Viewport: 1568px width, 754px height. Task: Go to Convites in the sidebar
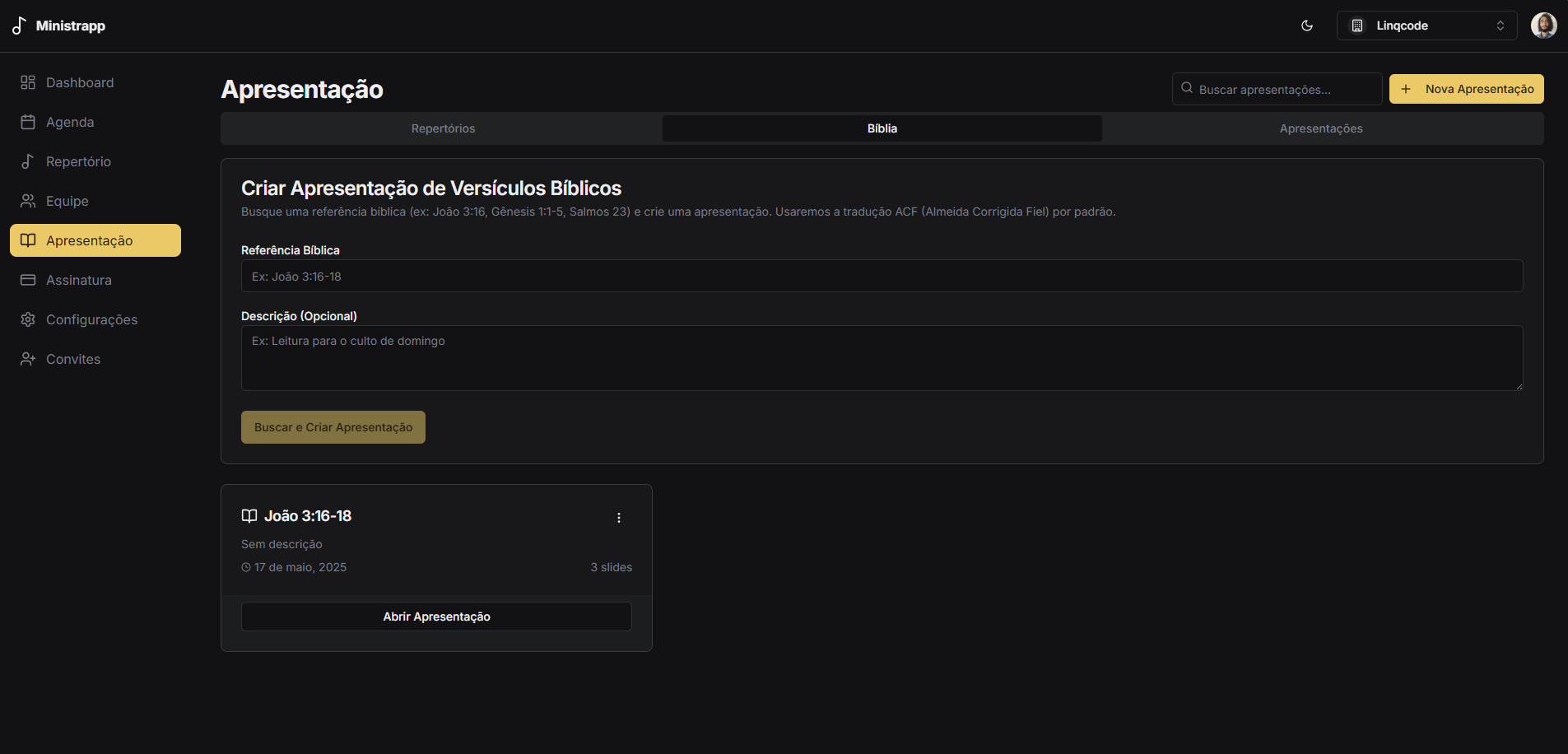pos(73,359)
